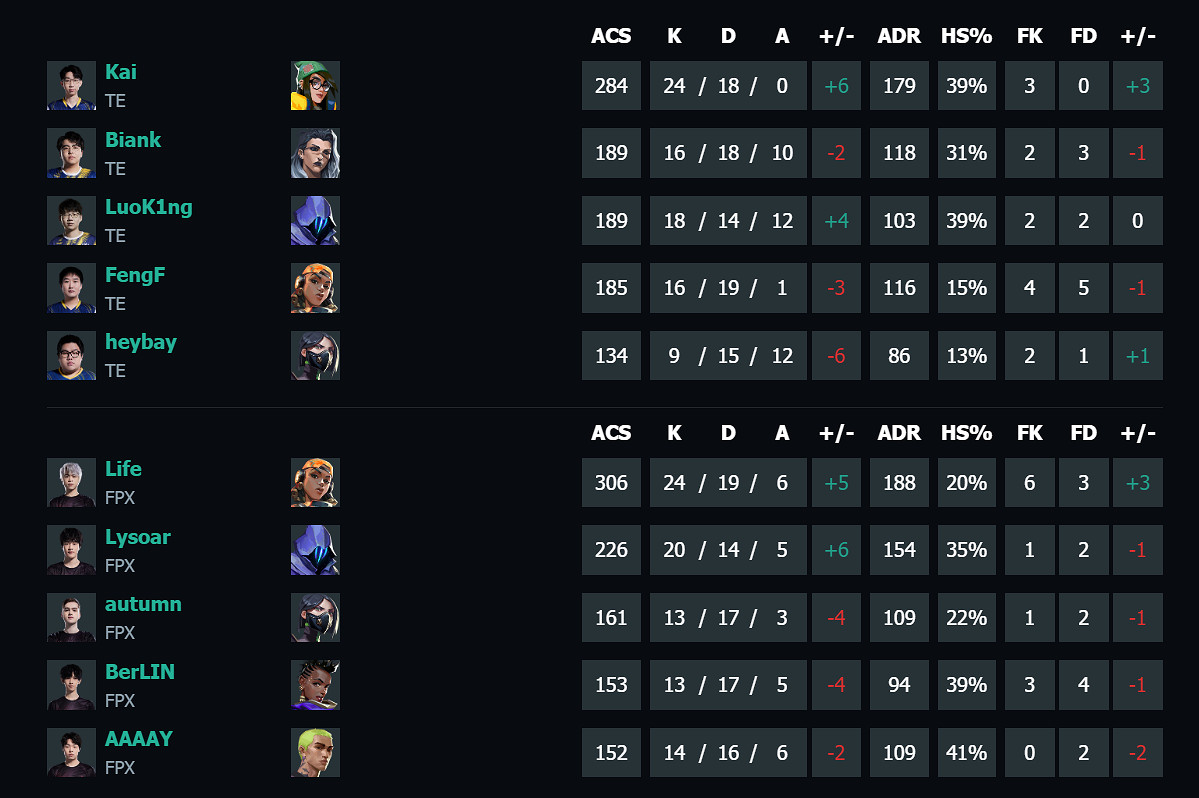1199x798 pixels.
Task: Click the agent icon next to Biank
Action: tap(315, 153)
